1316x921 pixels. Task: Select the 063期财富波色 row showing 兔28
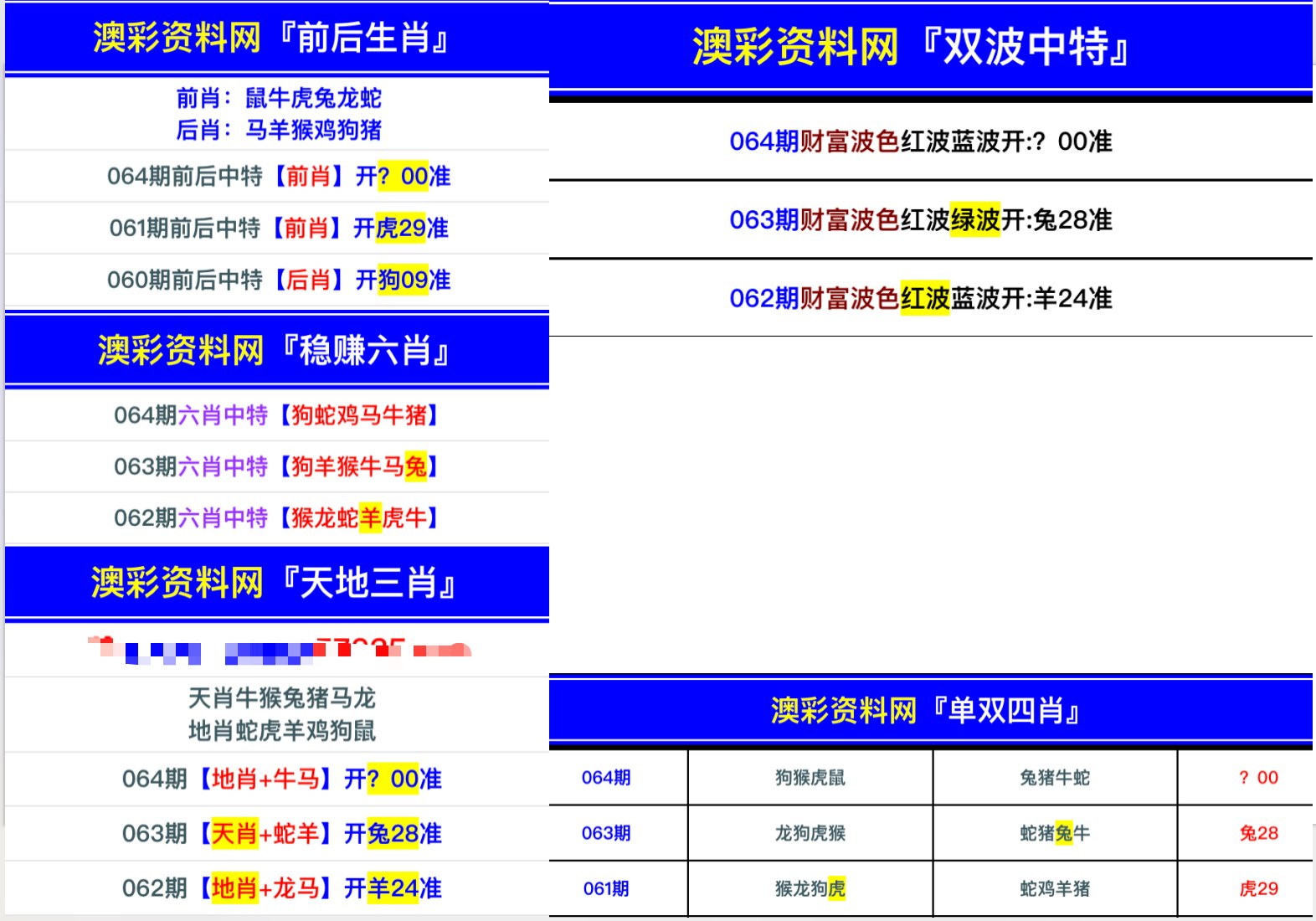click(921, 220)
